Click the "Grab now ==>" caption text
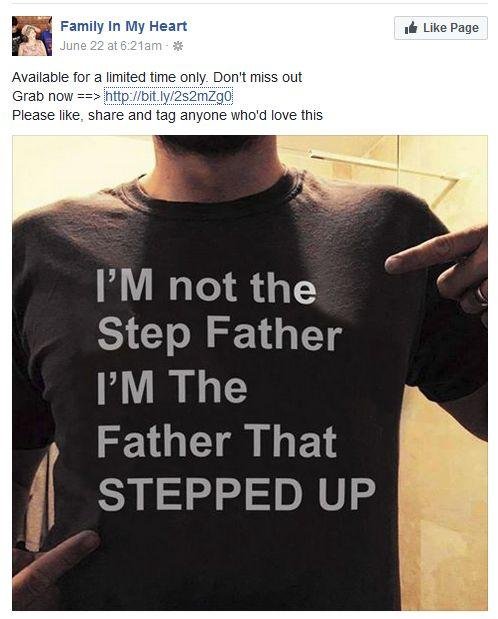The height and width of the screenshot is (619, 498). pos(56,96)
